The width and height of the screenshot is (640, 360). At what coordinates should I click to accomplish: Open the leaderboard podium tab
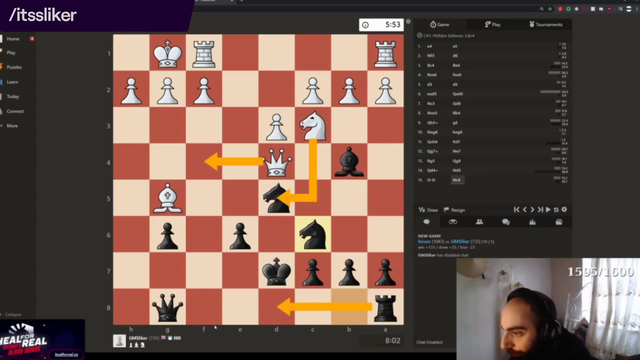coord(533,222)
